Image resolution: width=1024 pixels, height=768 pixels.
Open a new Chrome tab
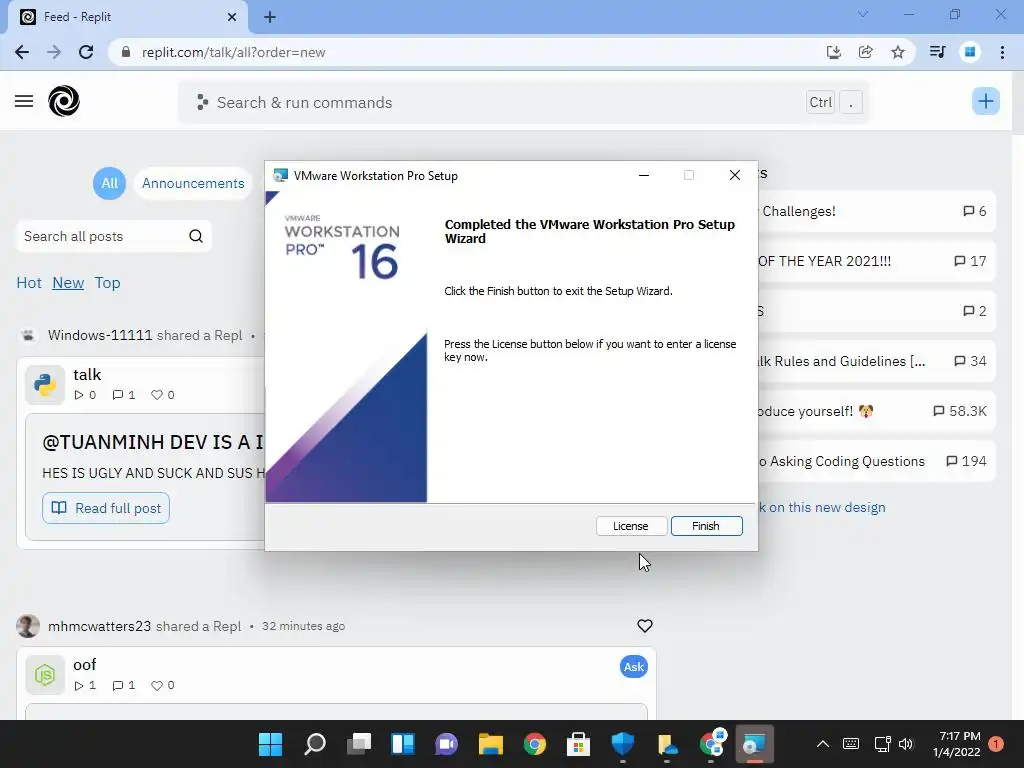click(x=270, y=18)
